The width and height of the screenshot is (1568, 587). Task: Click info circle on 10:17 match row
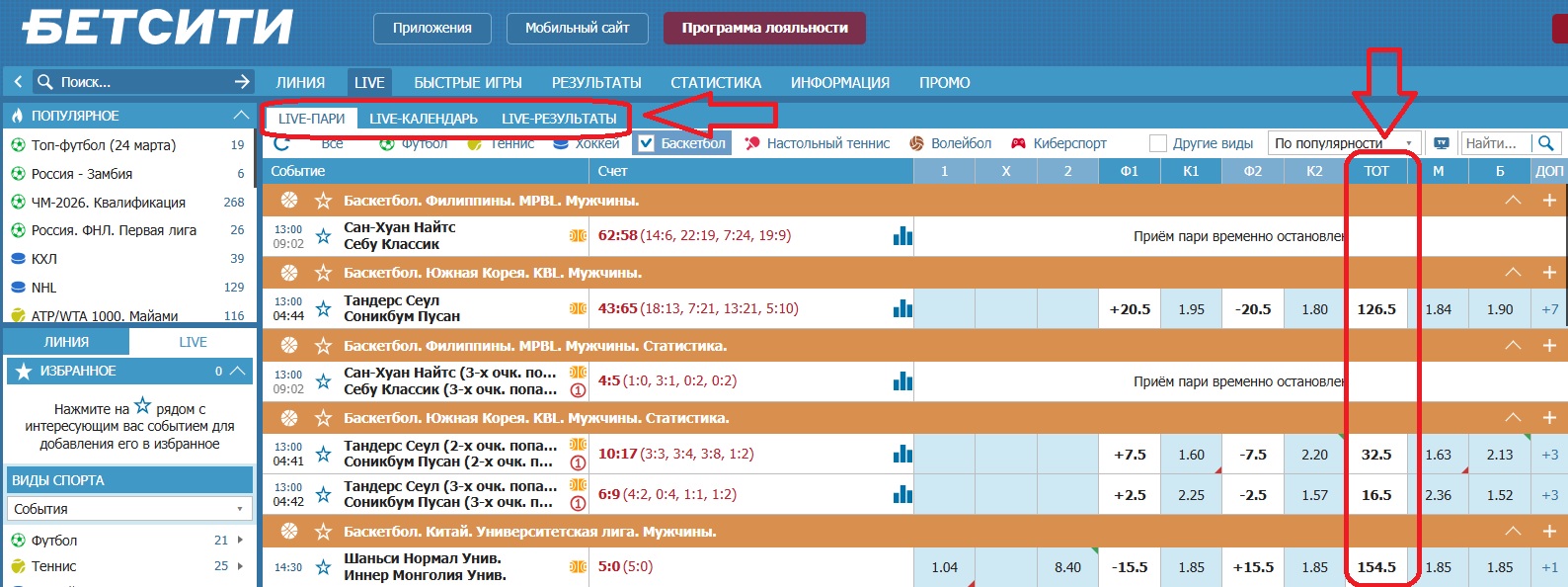click(x=579, y=462)
